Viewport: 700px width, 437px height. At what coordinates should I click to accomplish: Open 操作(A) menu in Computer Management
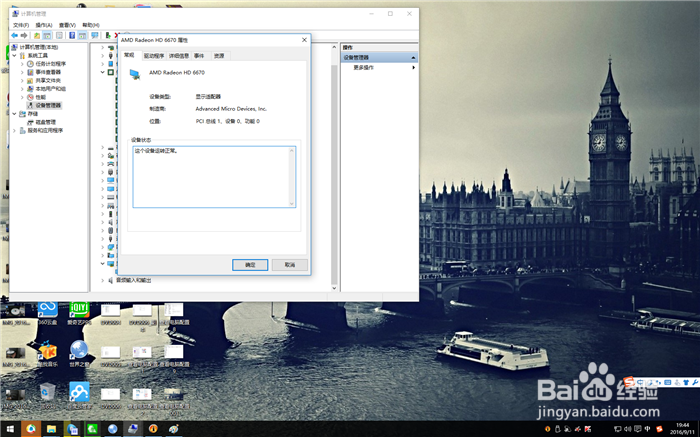click(x=44, y=25)
